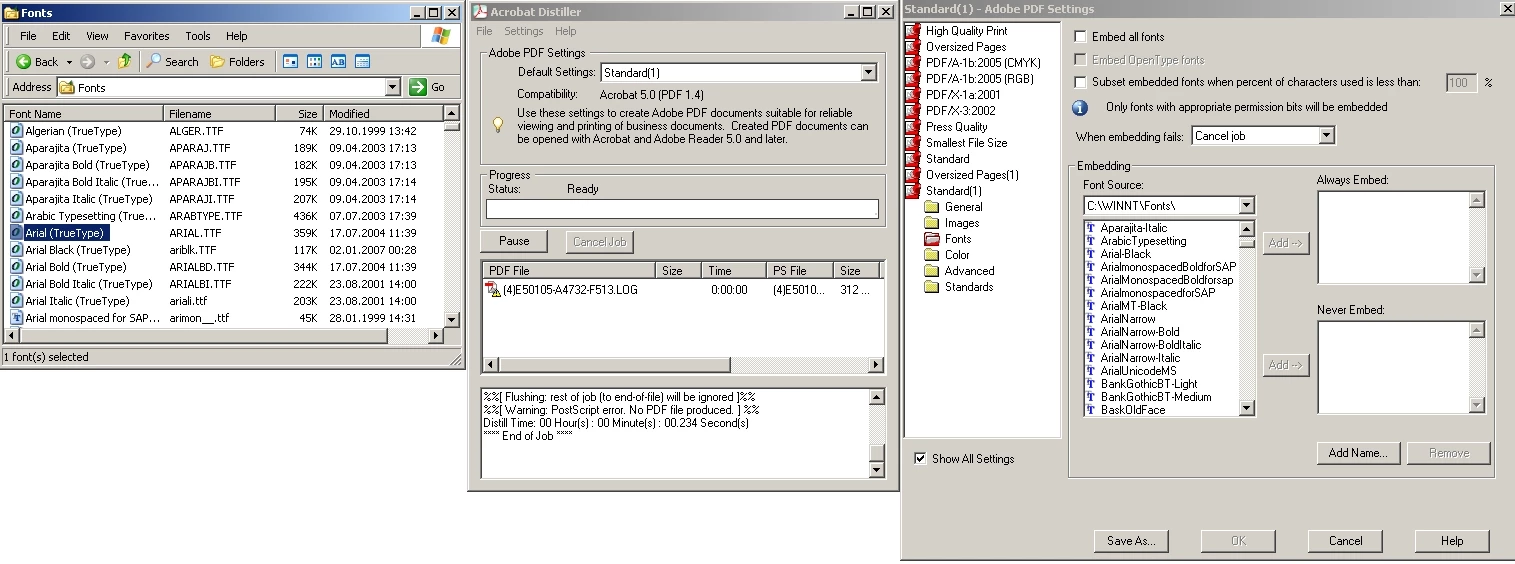Open the Standards settings folder
Screen dimensions: 1515x564
pos(932,287)
